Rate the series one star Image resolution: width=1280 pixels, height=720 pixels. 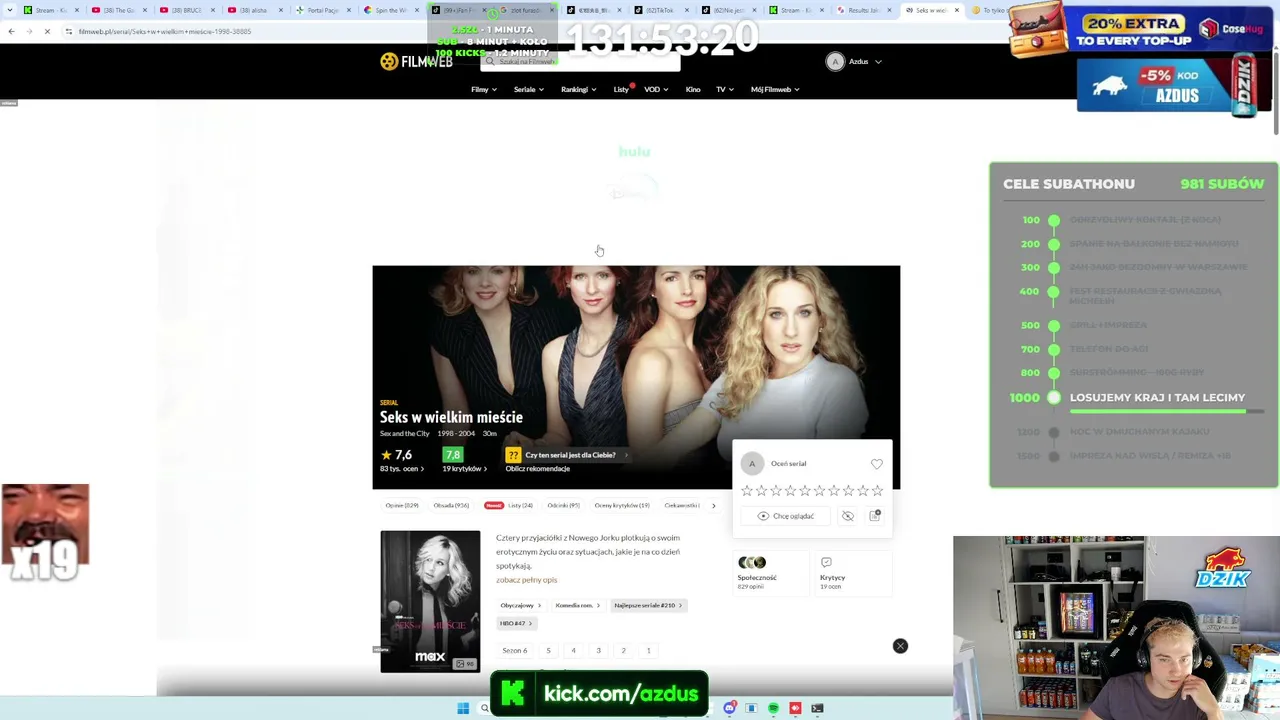[x=747, y=491]
